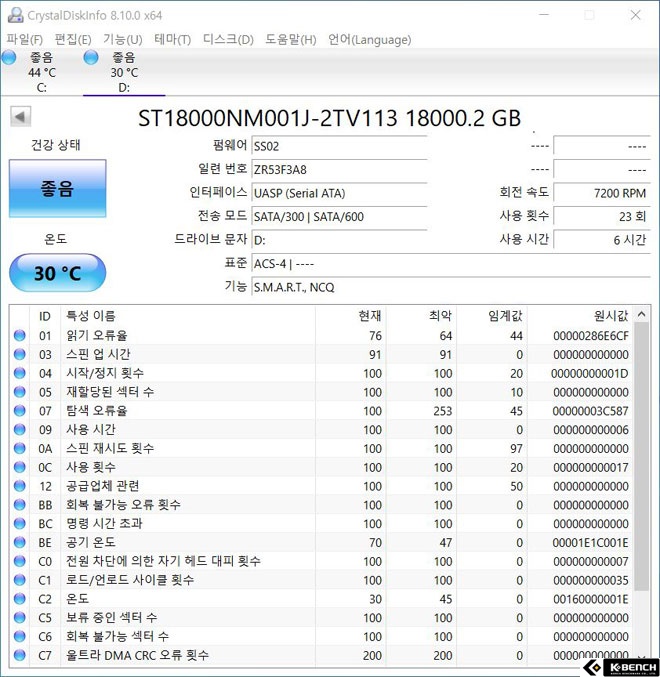Click the 30 °C temperature button
The width and height of the screenshot is (660, 677).
pos(57,273)
